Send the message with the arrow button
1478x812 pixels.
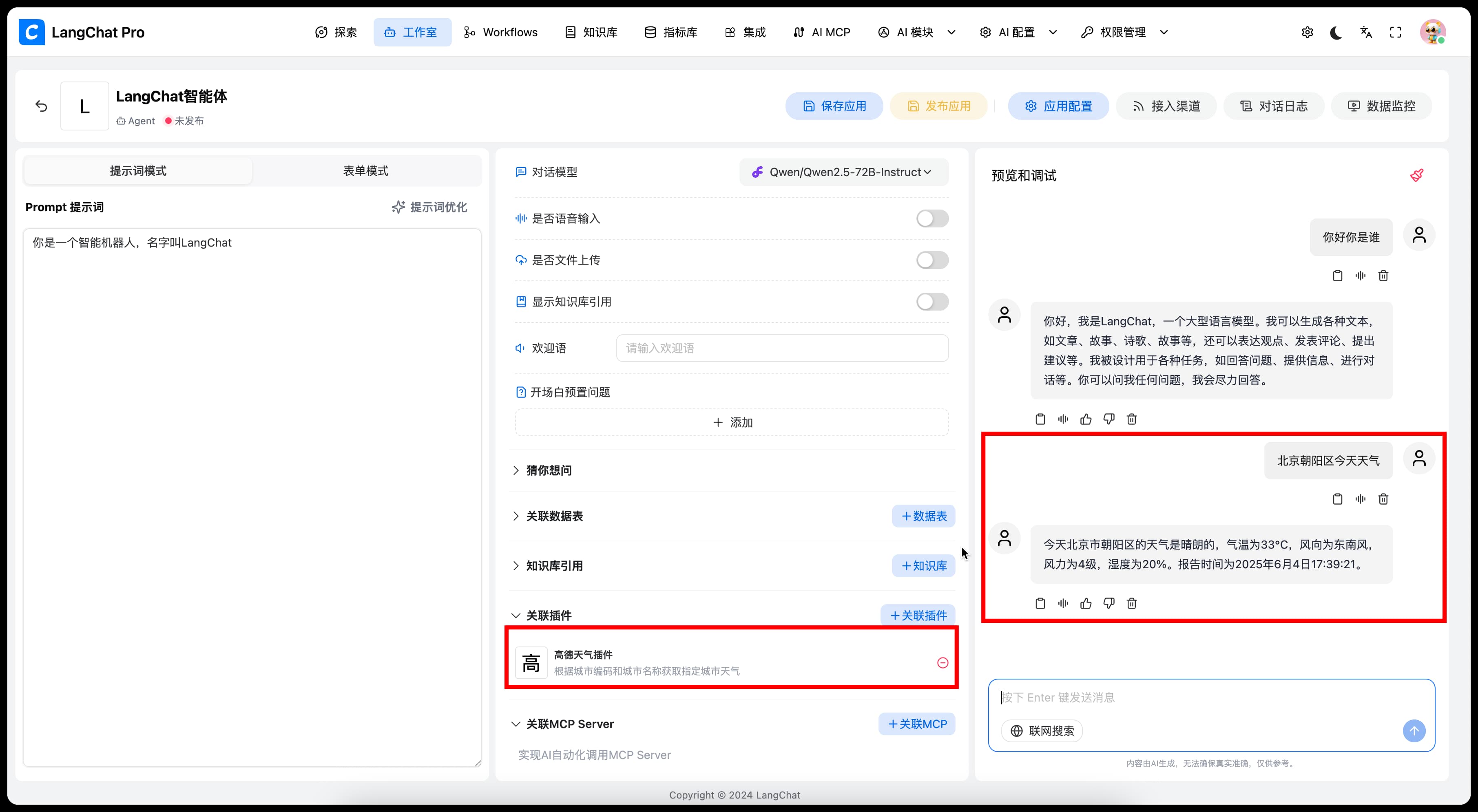[1414, 731]
